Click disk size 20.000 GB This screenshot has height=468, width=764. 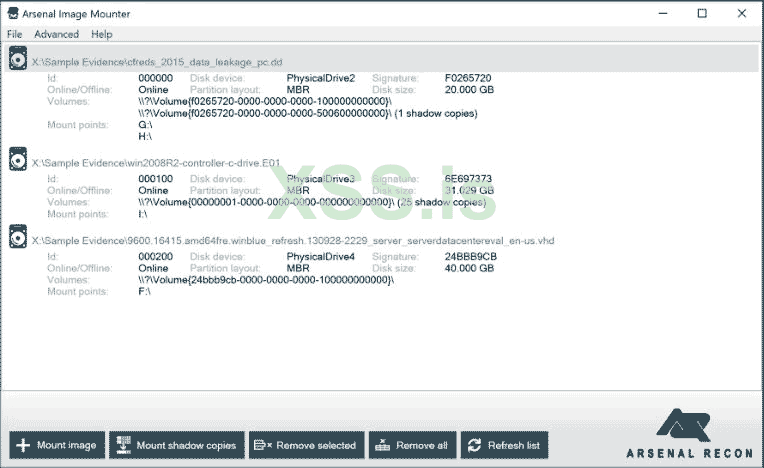click(x=469, y=90)
